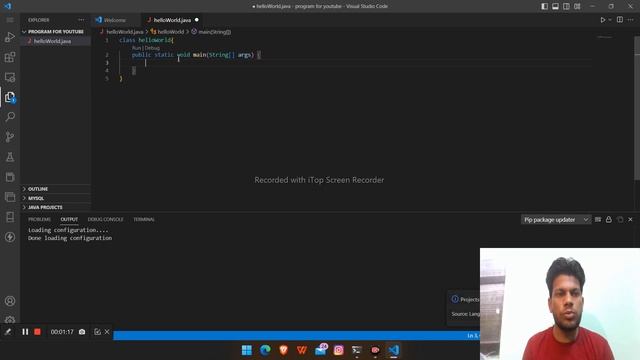Image resolution: width=640 pixels, height=360 pixels.
Task: Open Instagram from taskbar
Action: pos(339,350)
